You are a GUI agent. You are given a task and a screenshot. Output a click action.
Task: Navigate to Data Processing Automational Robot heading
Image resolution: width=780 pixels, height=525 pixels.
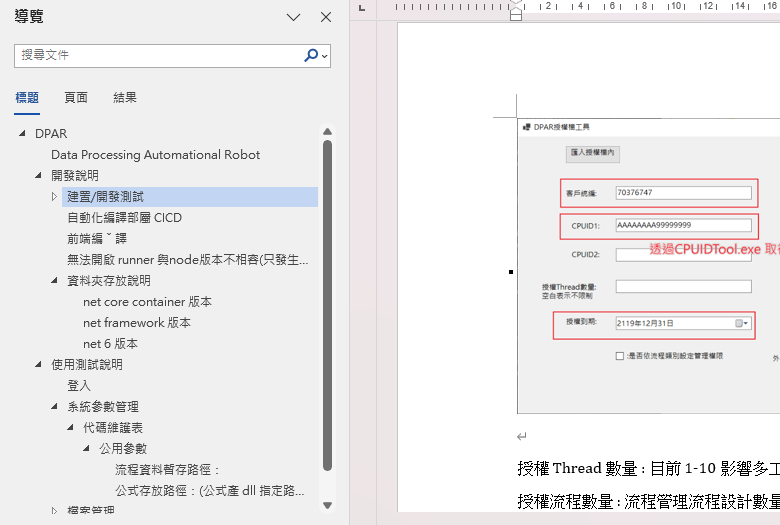(x=155, y=155)
